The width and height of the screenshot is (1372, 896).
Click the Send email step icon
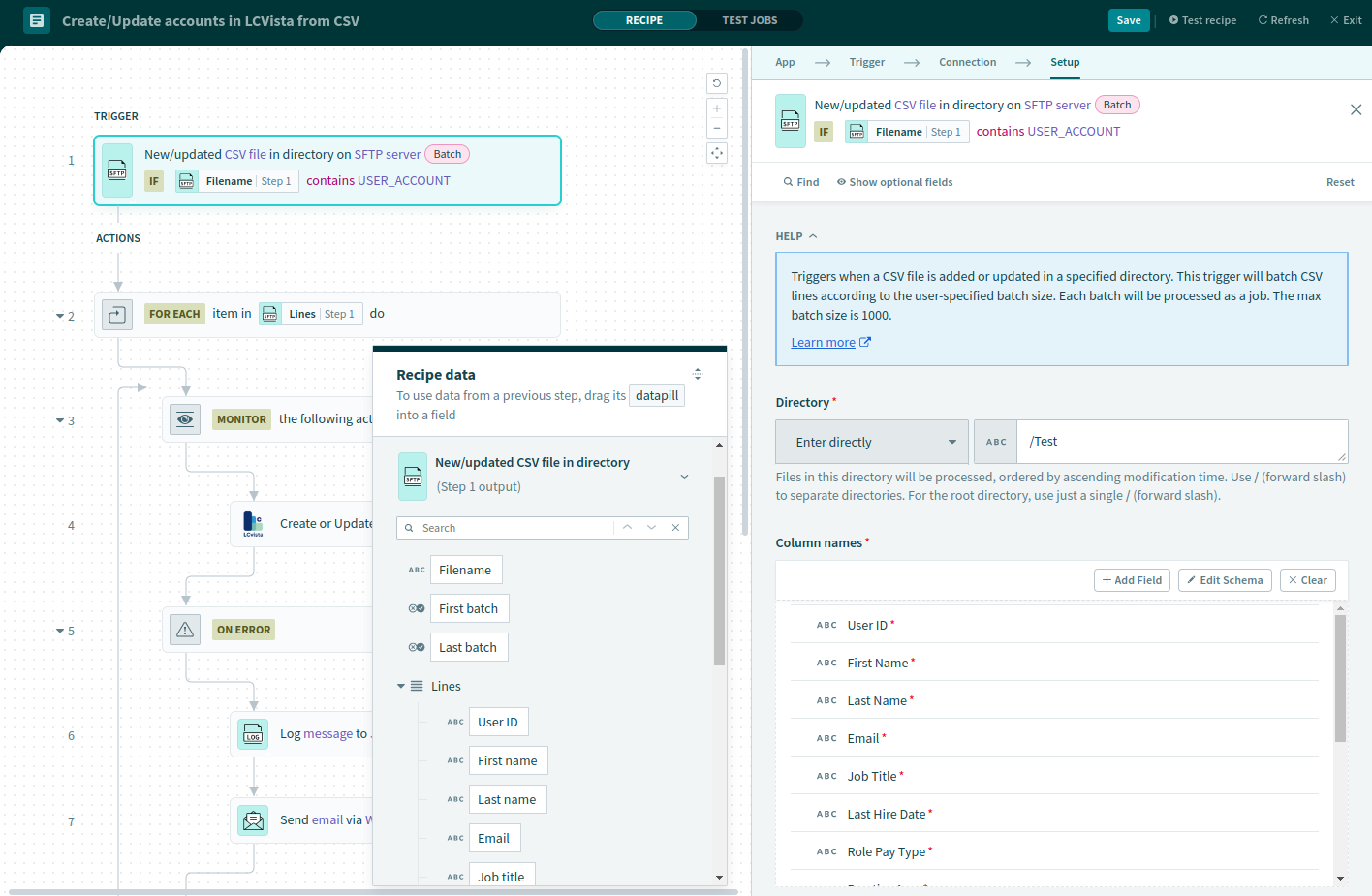pyautogui.click(x=253, y=820)
